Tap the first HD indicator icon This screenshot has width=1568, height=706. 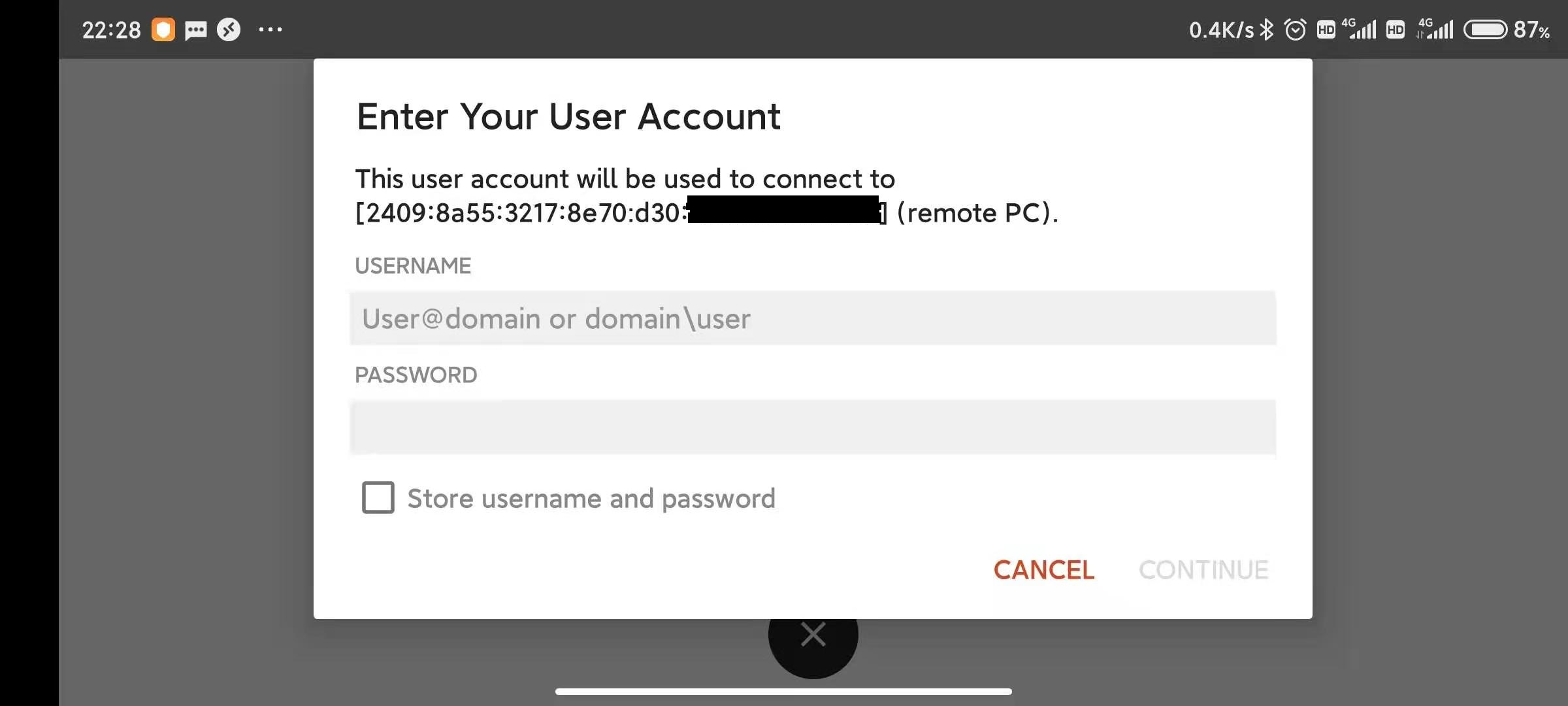coord(1326,29)
